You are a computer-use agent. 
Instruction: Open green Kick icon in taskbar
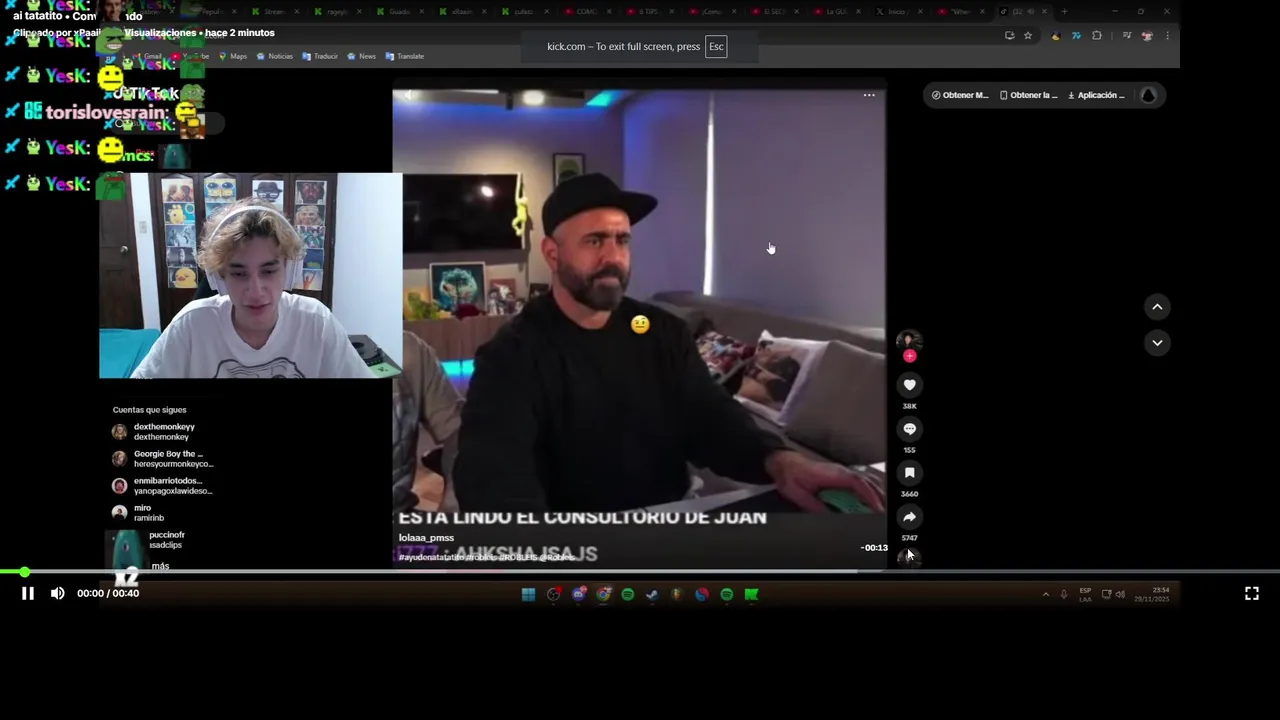(x=751, y=594)
